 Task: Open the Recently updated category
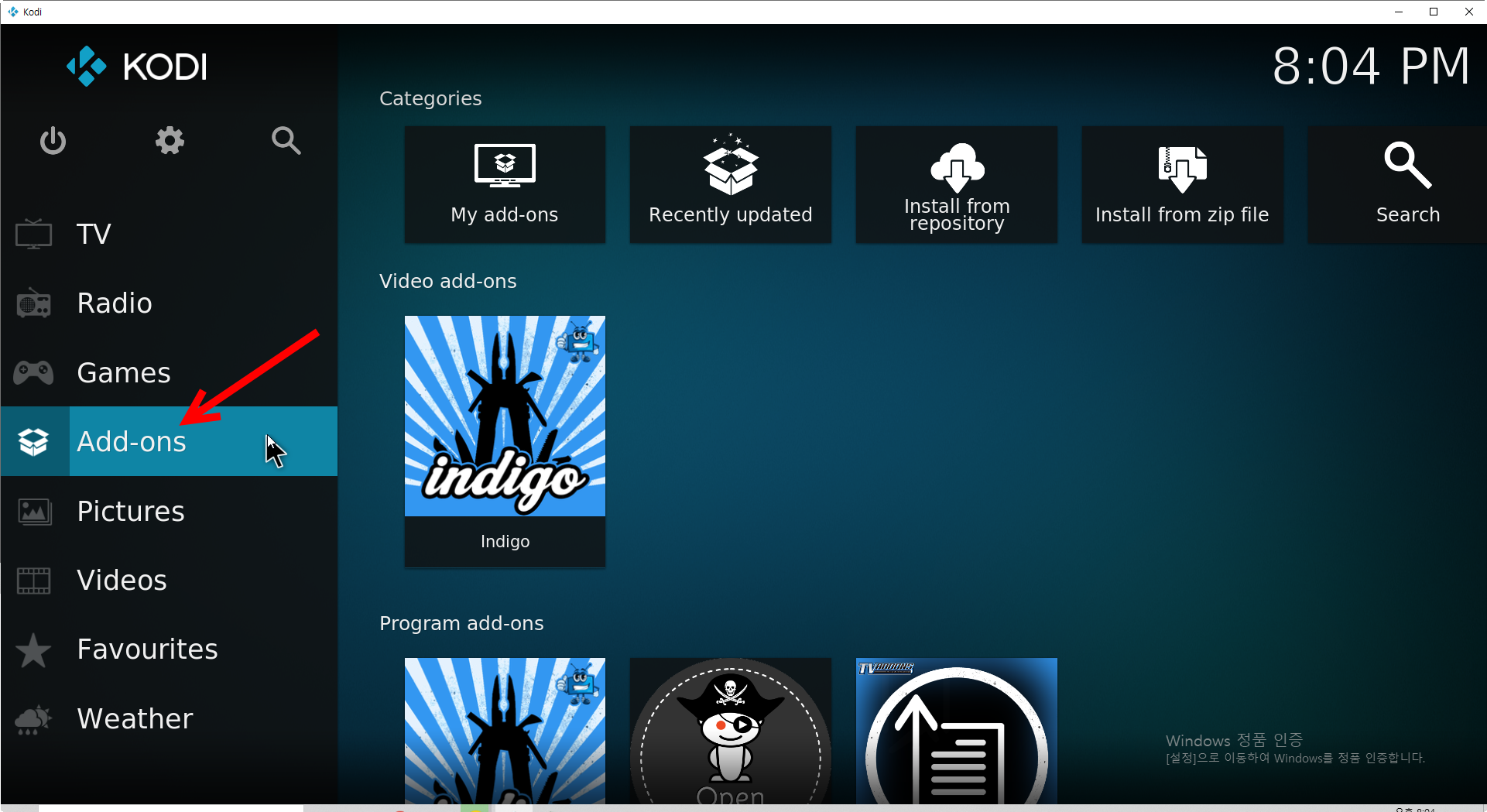pos(731,185)
